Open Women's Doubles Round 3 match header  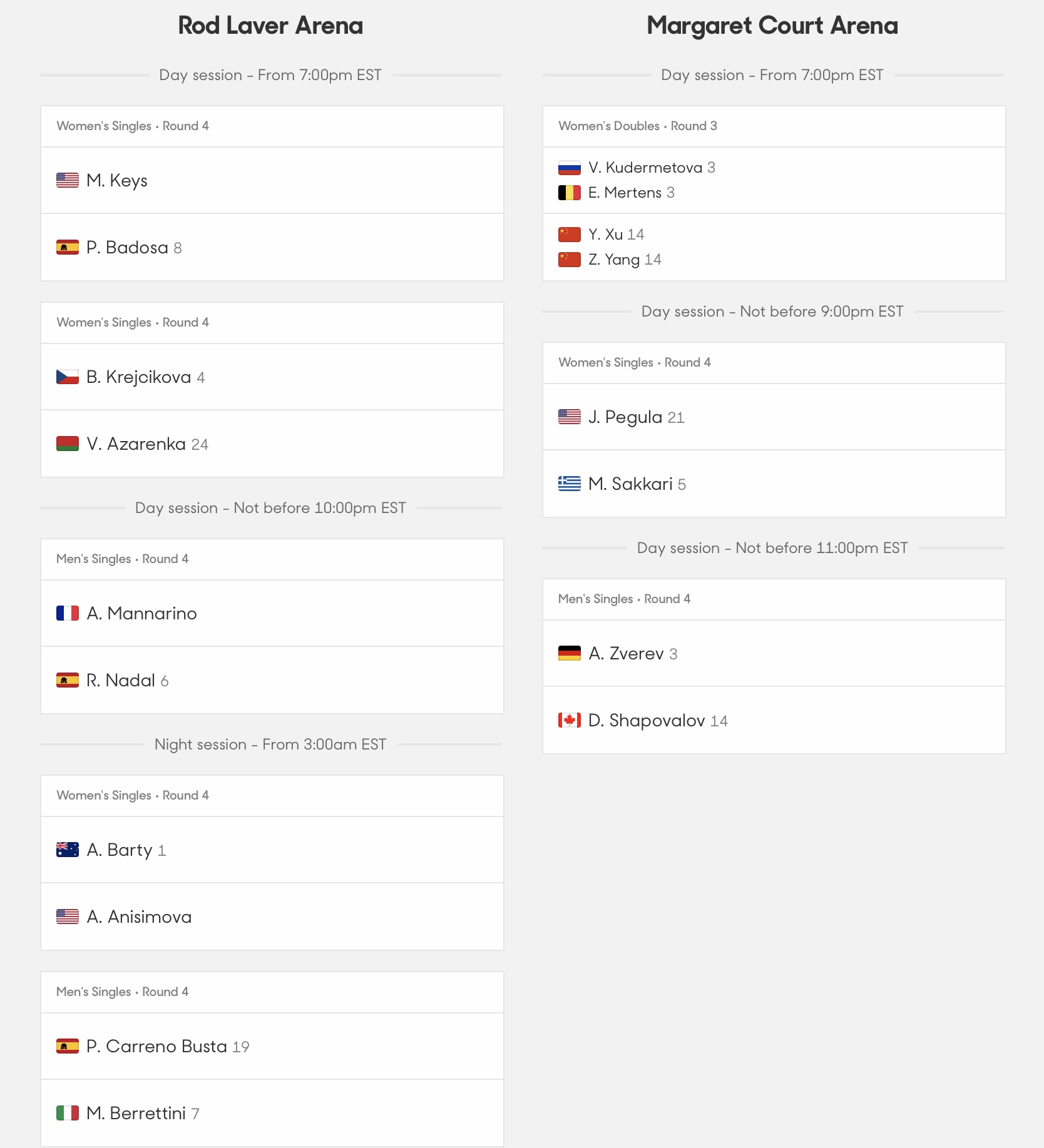click(774, 126)
